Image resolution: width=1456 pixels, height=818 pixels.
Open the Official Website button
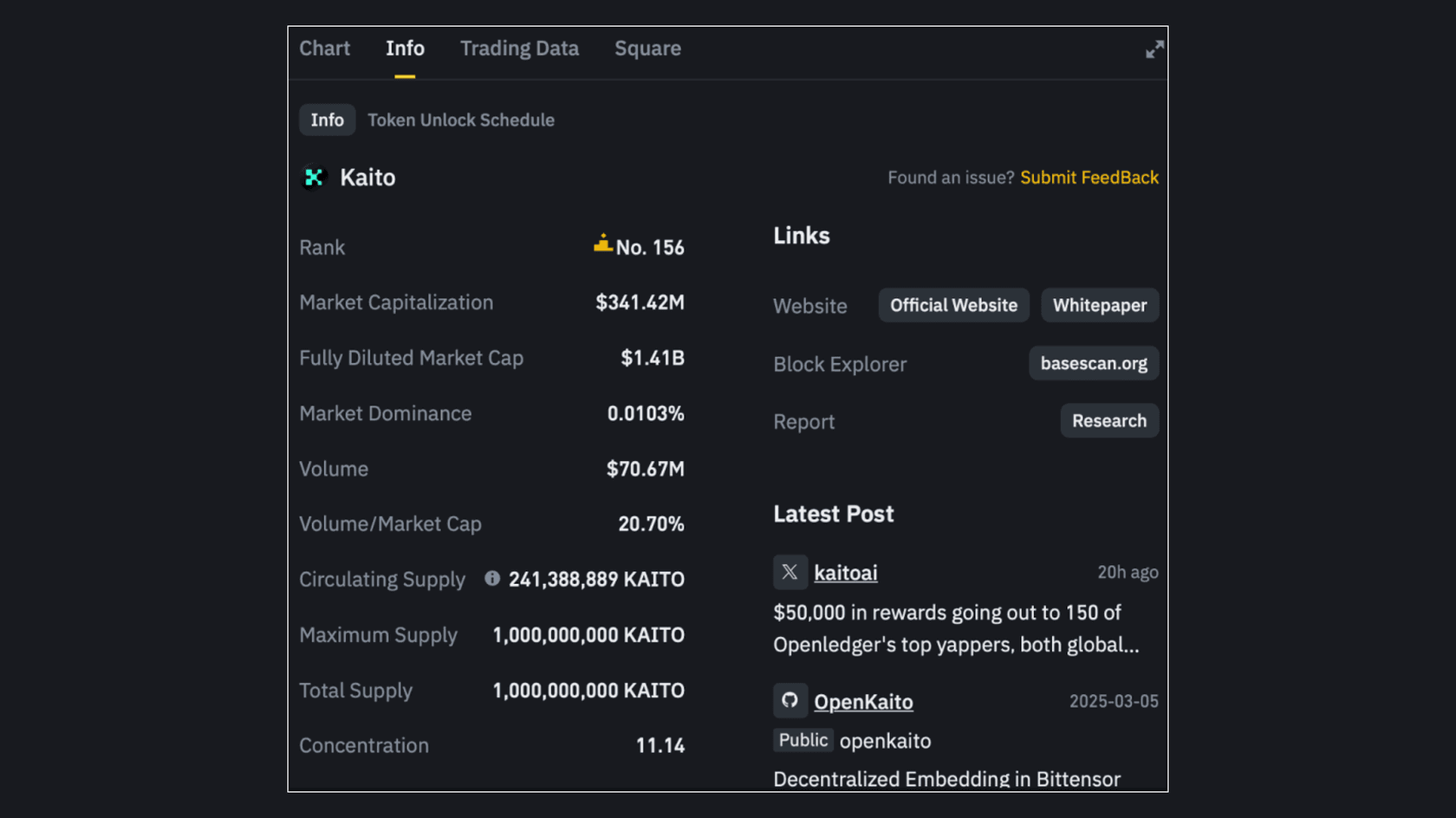953,305
